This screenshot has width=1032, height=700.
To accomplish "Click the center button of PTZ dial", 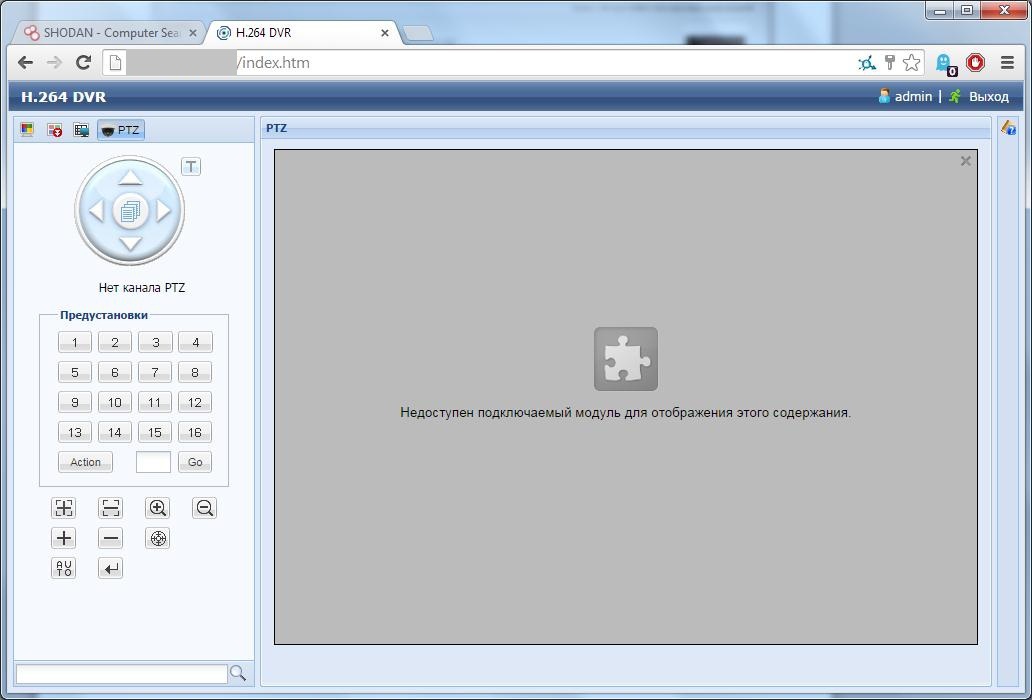I will (x=130, y=211).
